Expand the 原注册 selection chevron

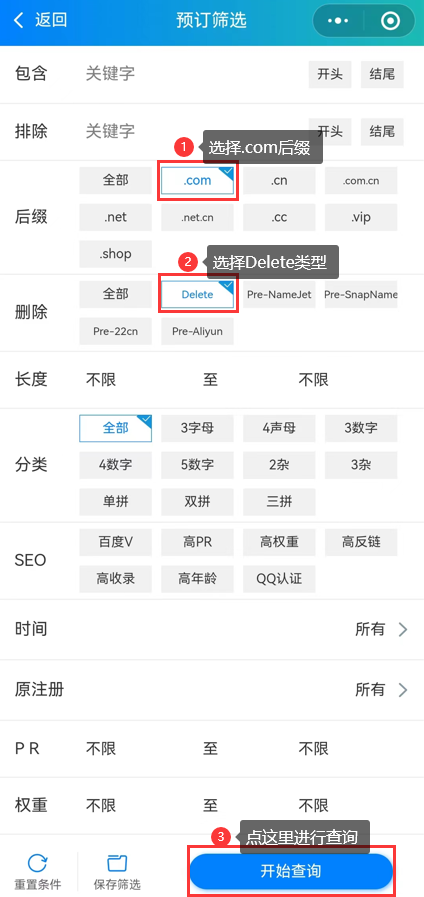tap(403, 690)
